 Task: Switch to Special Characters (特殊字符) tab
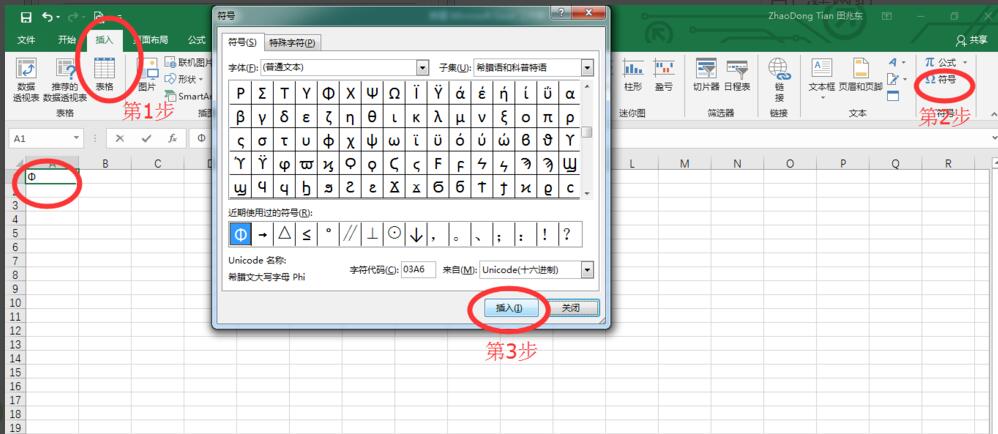pyautogui.click(x=292, y=43)
